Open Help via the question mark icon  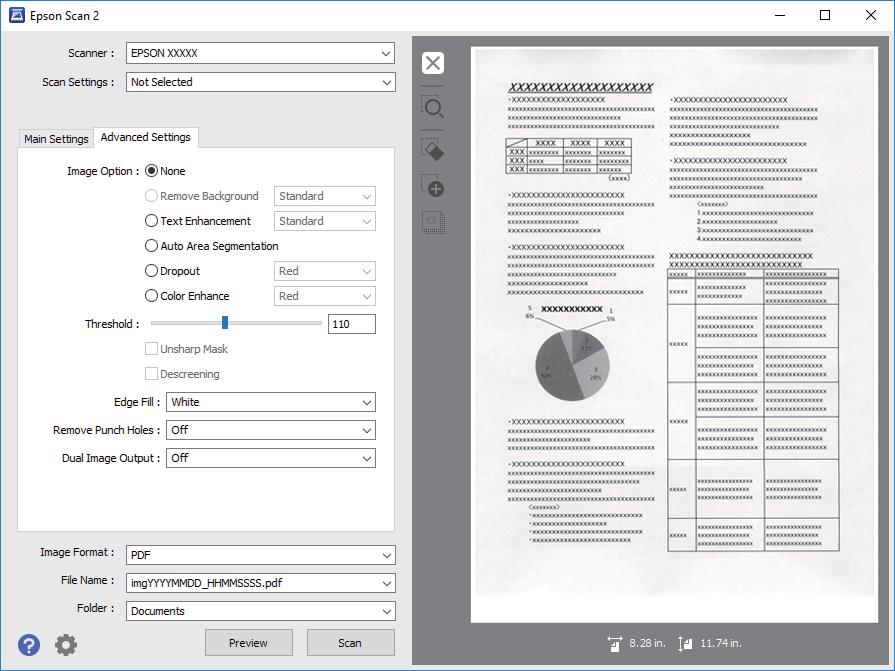(x=29, y=645)
